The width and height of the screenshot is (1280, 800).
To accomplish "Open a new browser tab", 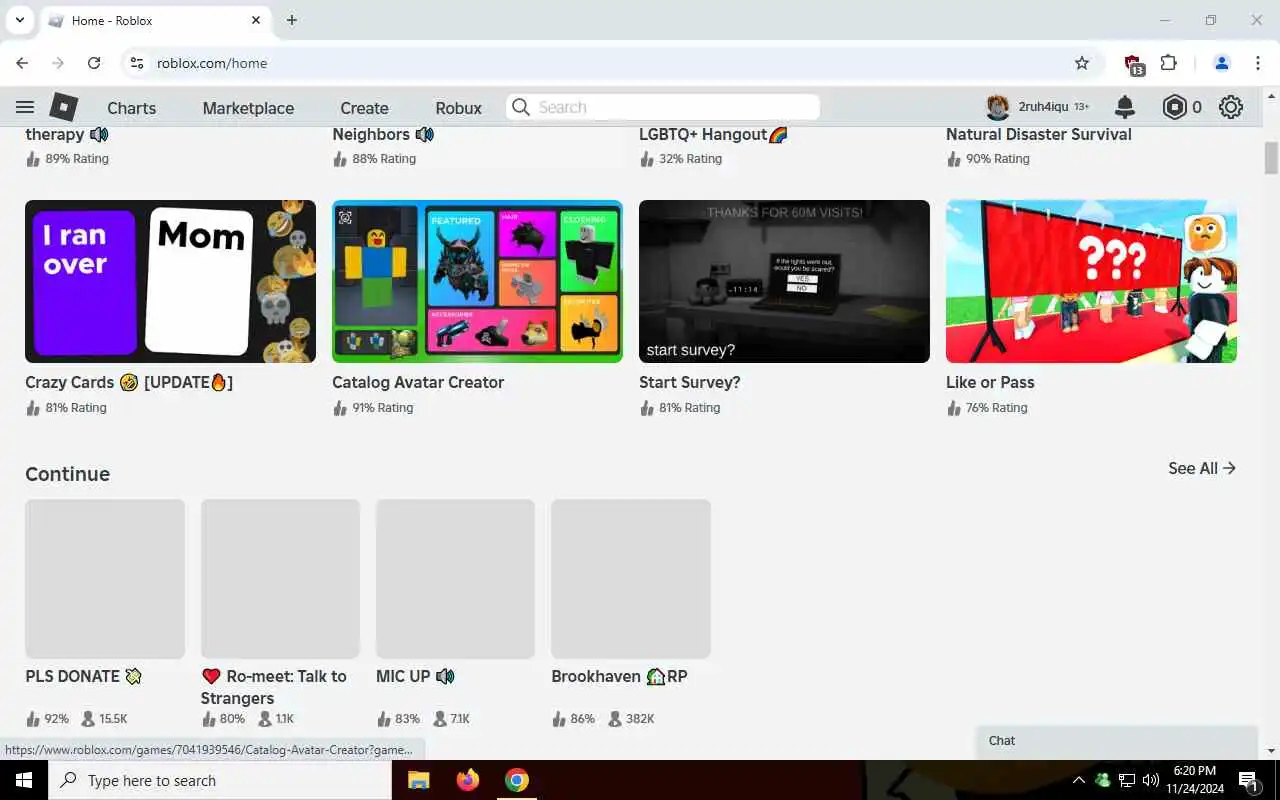I will [x=292, y=20].
